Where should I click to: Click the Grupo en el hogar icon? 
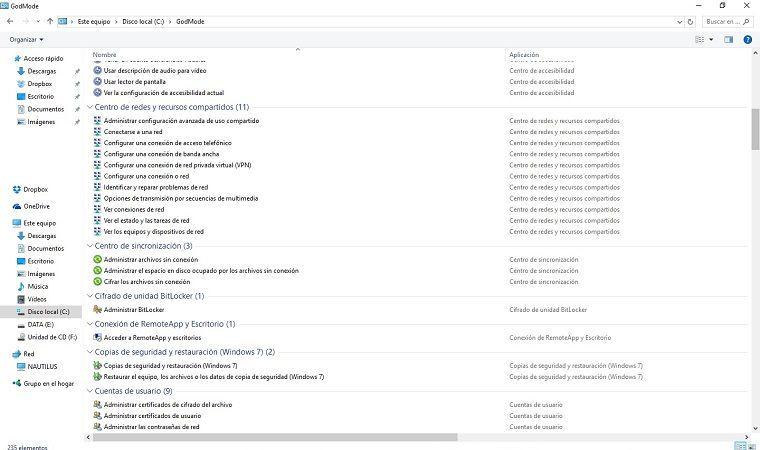(x=17, y=383)
